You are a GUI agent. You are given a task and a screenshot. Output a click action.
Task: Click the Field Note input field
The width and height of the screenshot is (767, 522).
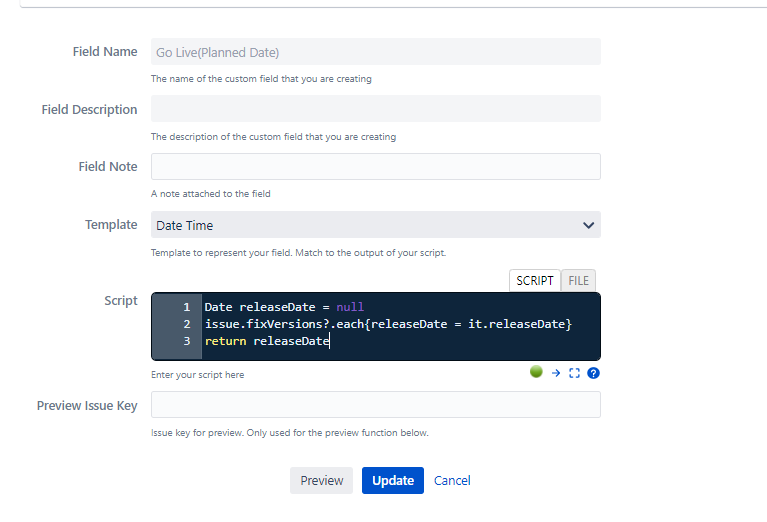[x=376, y=166]
